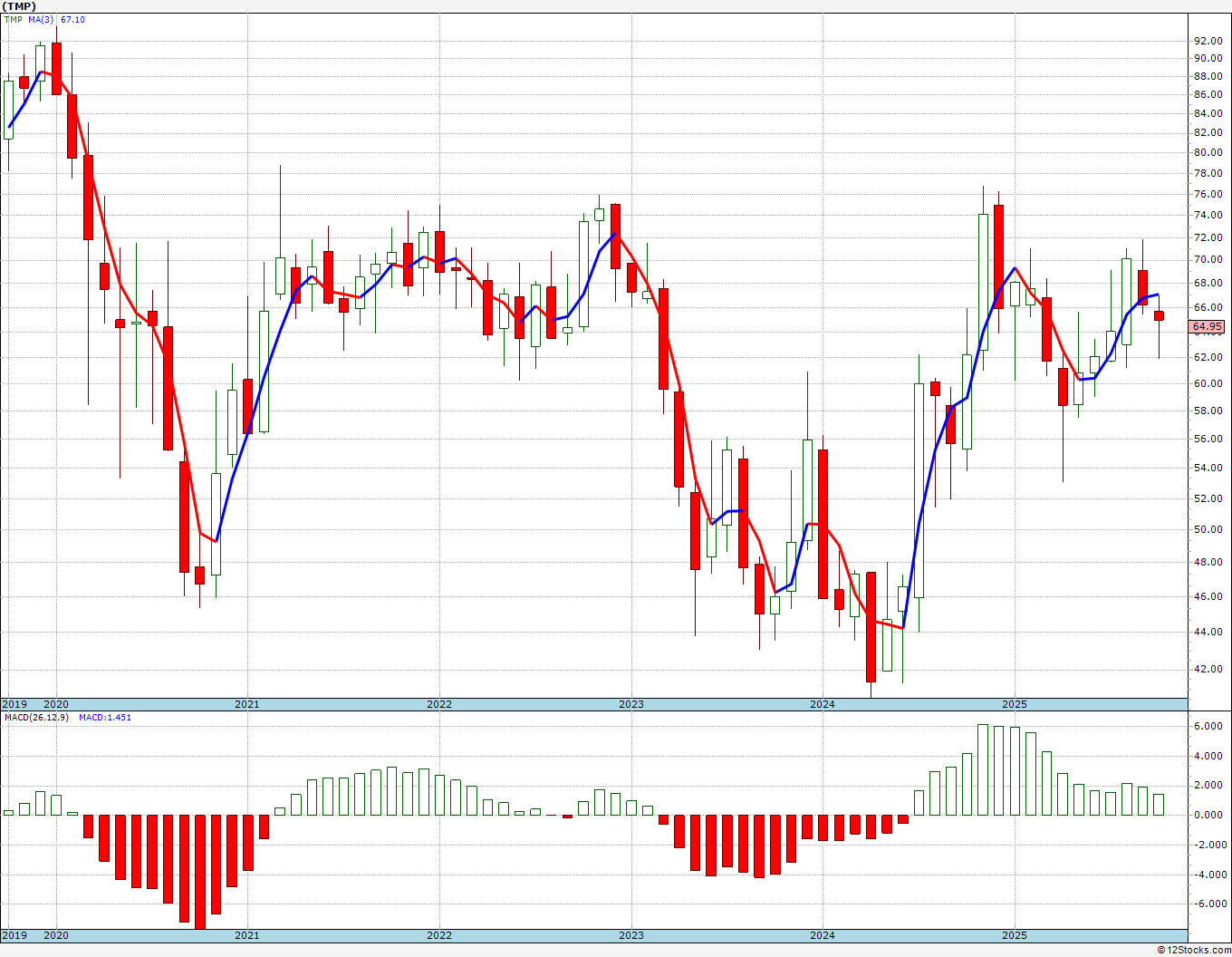
Task: Click 2025 on the MACD panel time axis
Action: click(1015, 935)
